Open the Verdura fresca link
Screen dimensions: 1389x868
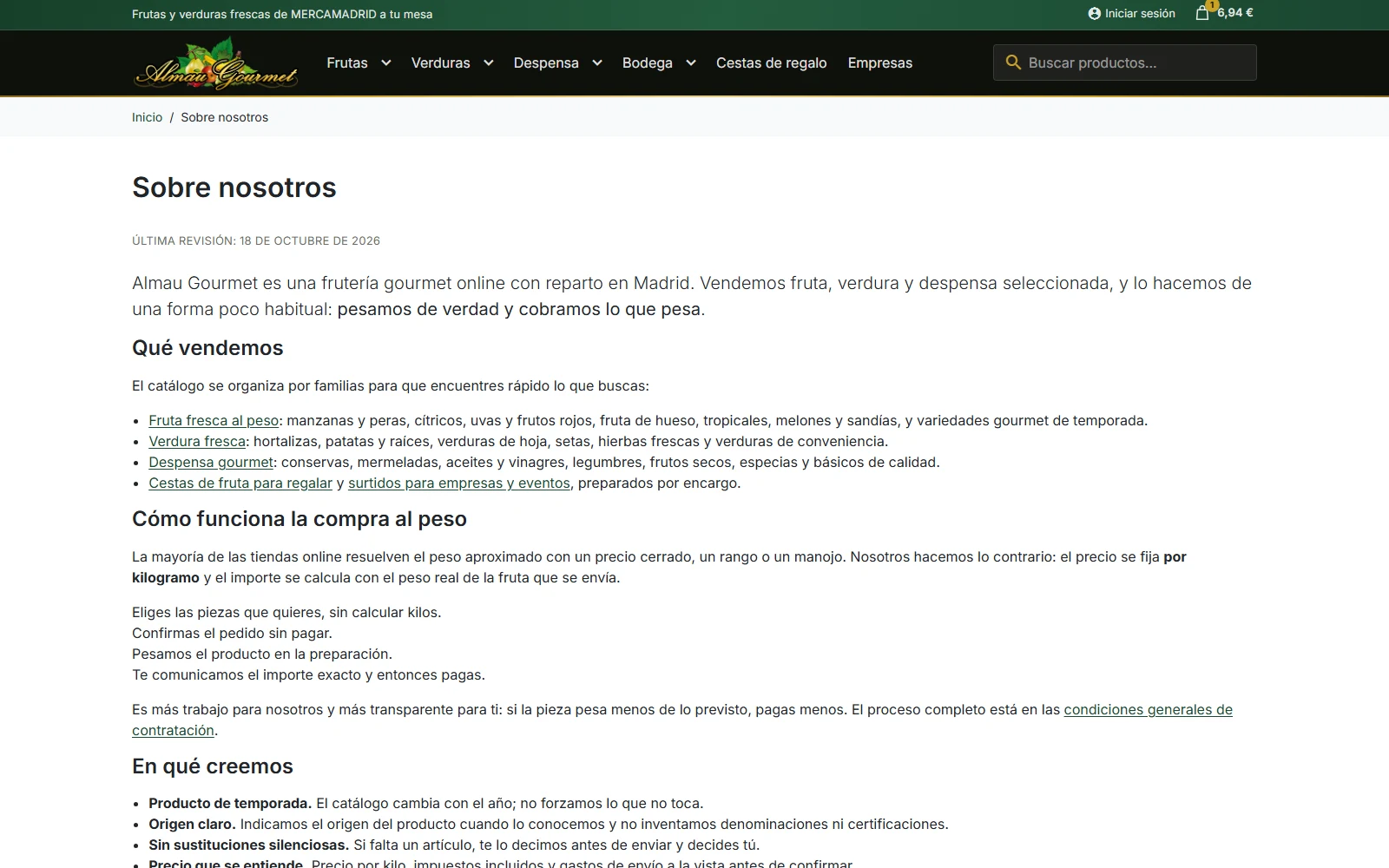197,441
